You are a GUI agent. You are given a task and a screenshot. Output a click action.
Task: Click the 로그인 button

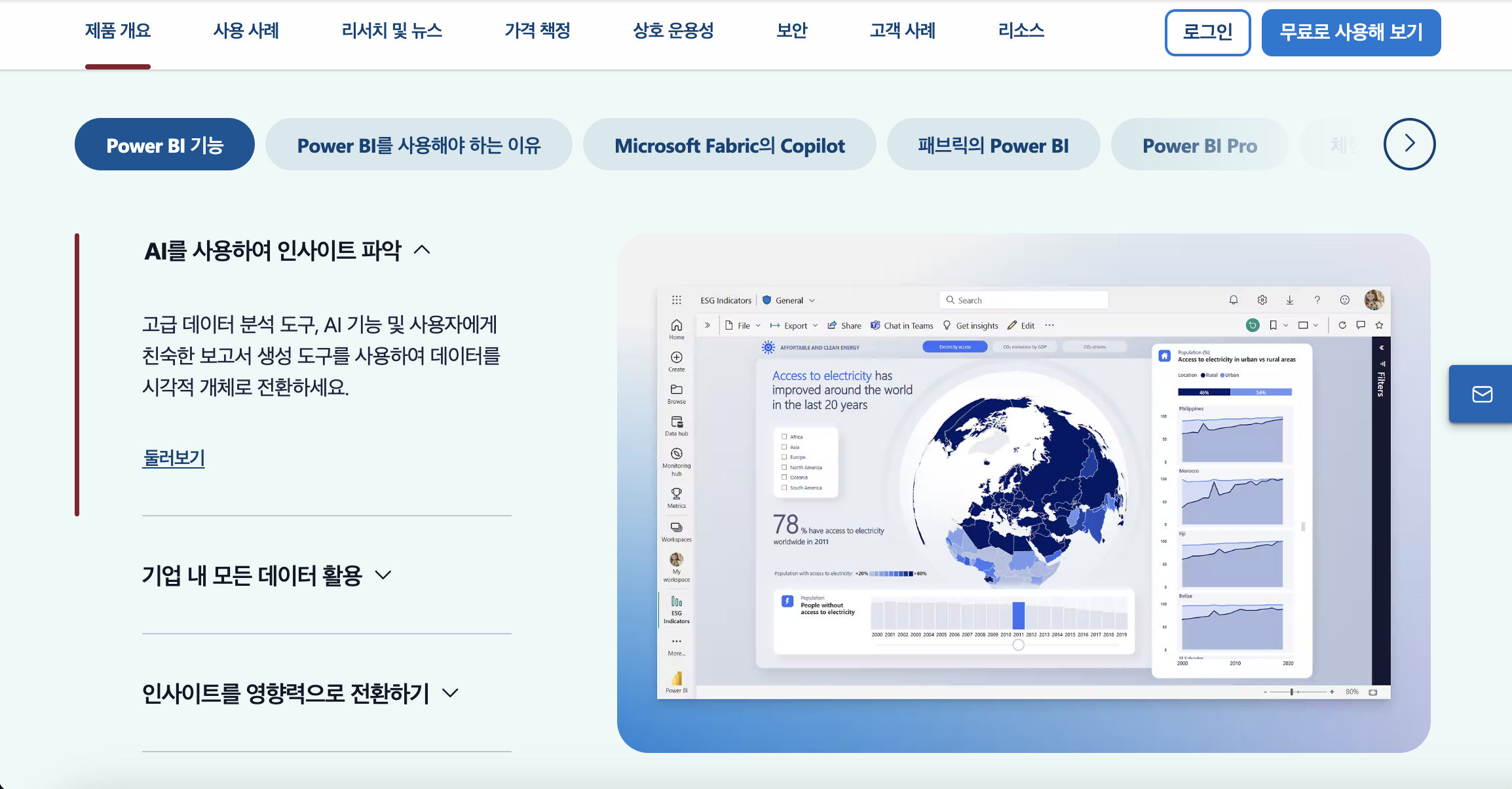point(1207,32)
